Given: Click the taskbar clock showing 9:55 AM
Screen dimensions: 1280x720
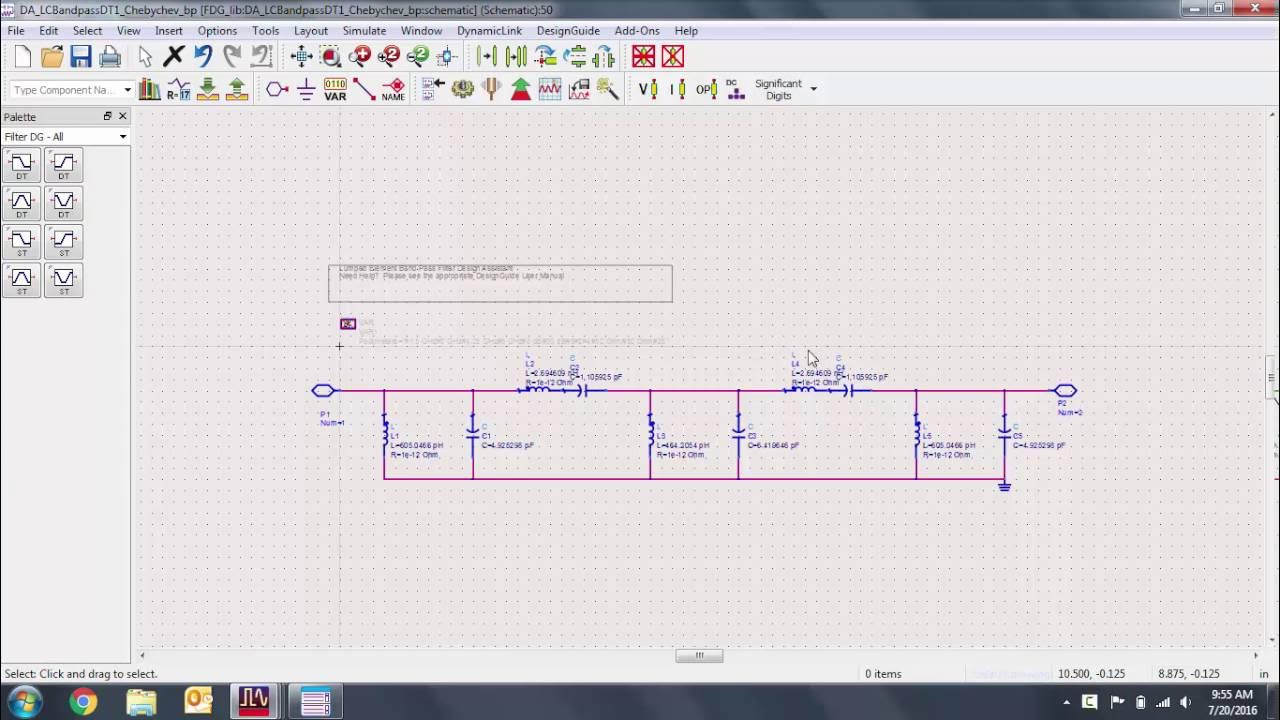Looking at the screenshot, I should coord(1231,702).
